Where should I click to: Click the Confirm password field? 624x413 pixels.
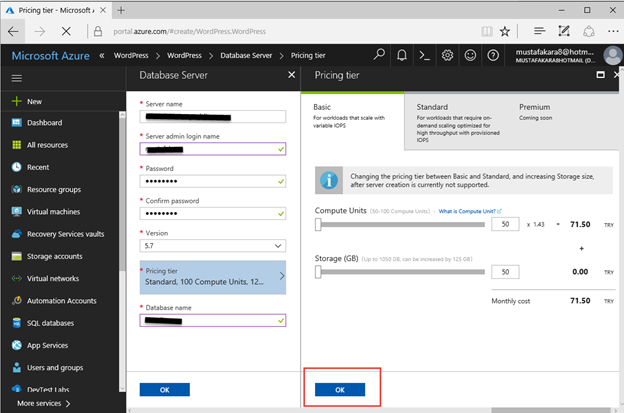[213, 213]
